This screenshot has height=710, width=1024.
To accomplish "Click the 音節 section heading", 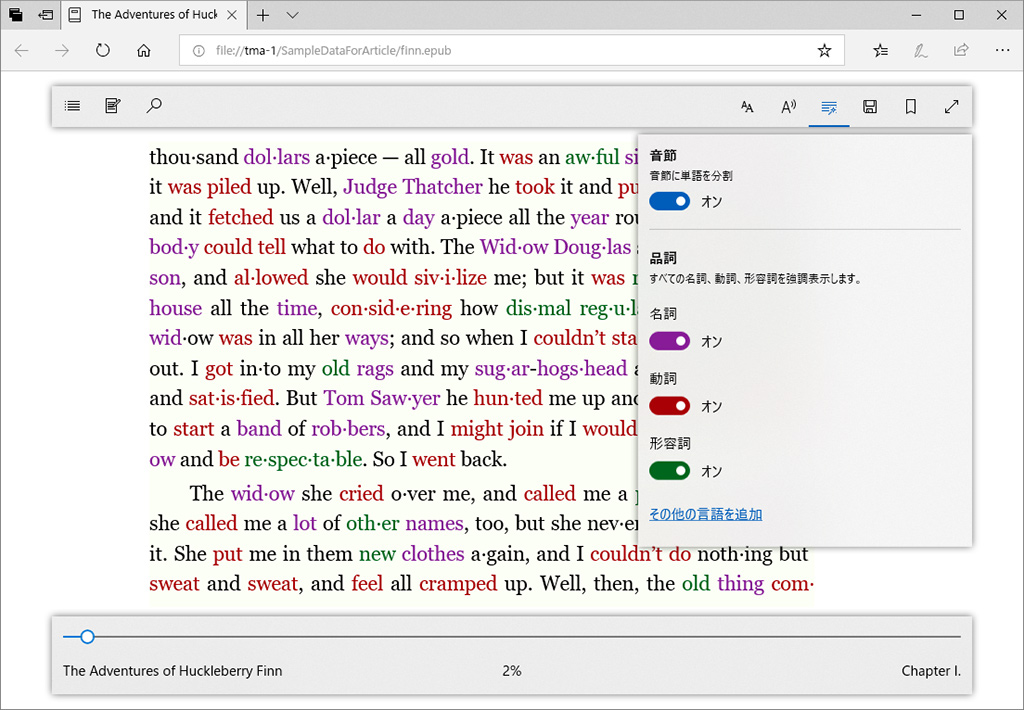I will pyautogui.click(x=663, y=155).
